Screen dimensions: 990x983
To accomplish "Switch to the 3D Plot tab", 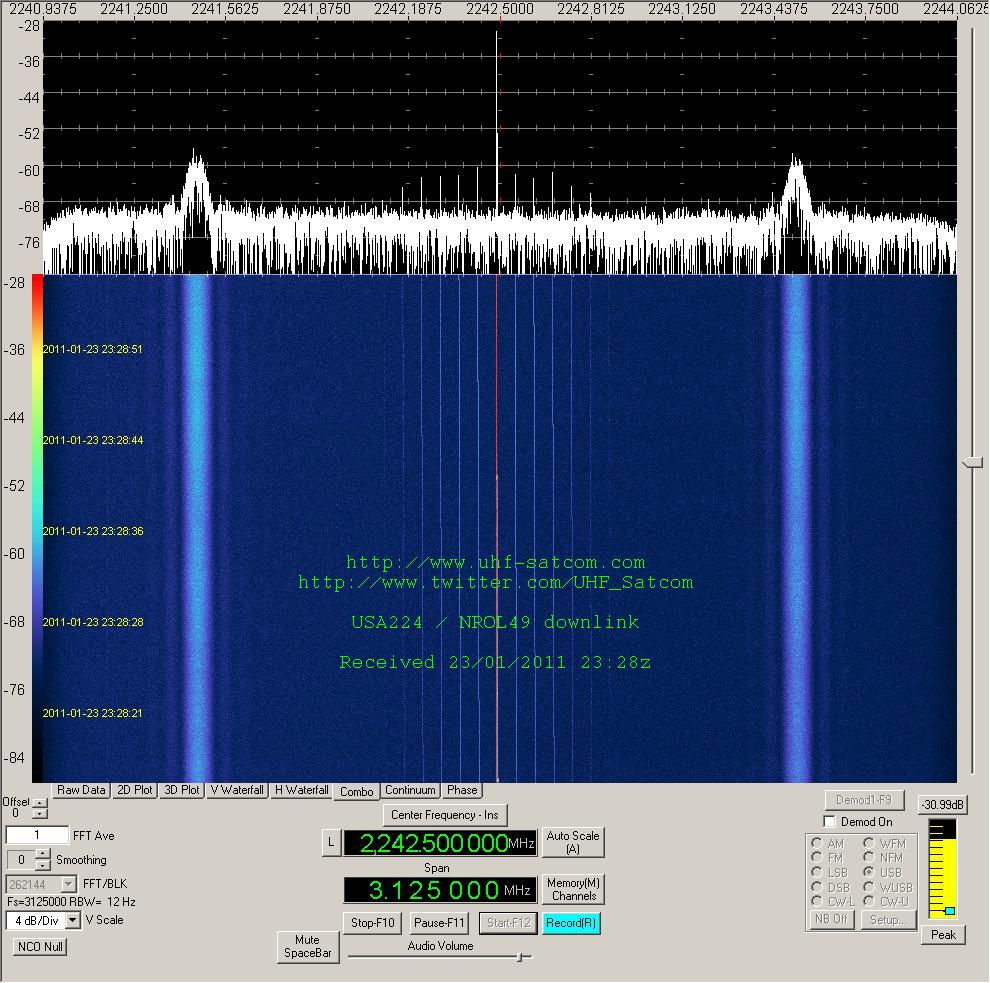I will click(x=181, y=790).
